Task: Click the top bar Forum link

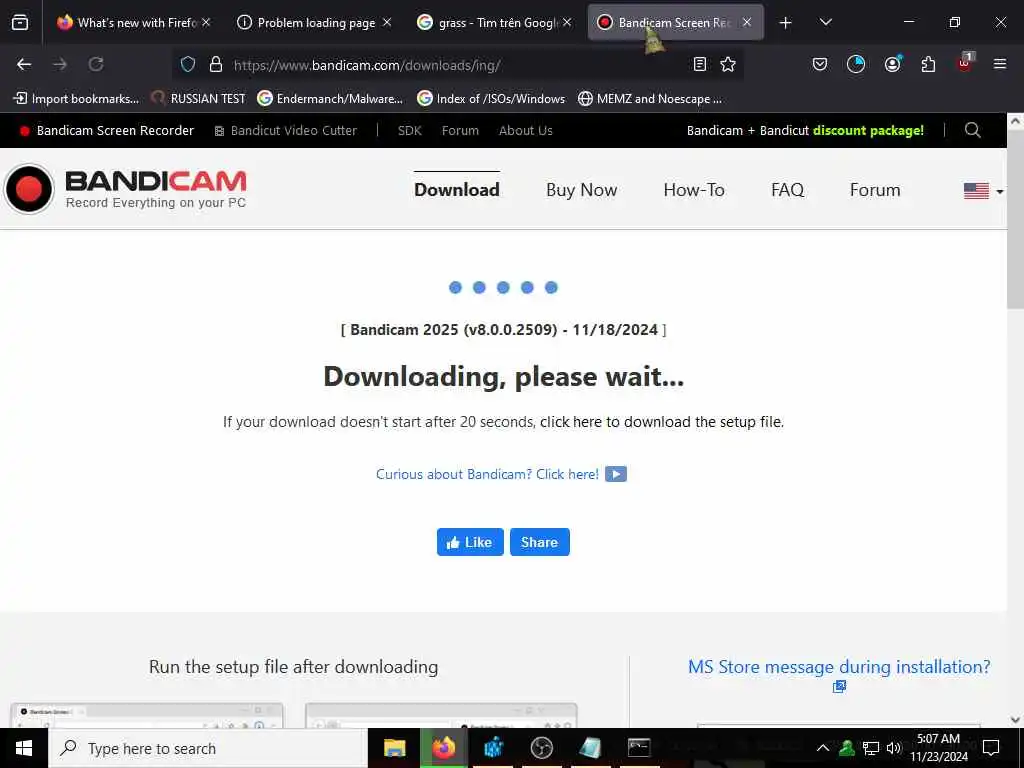Action: (460, 131)
